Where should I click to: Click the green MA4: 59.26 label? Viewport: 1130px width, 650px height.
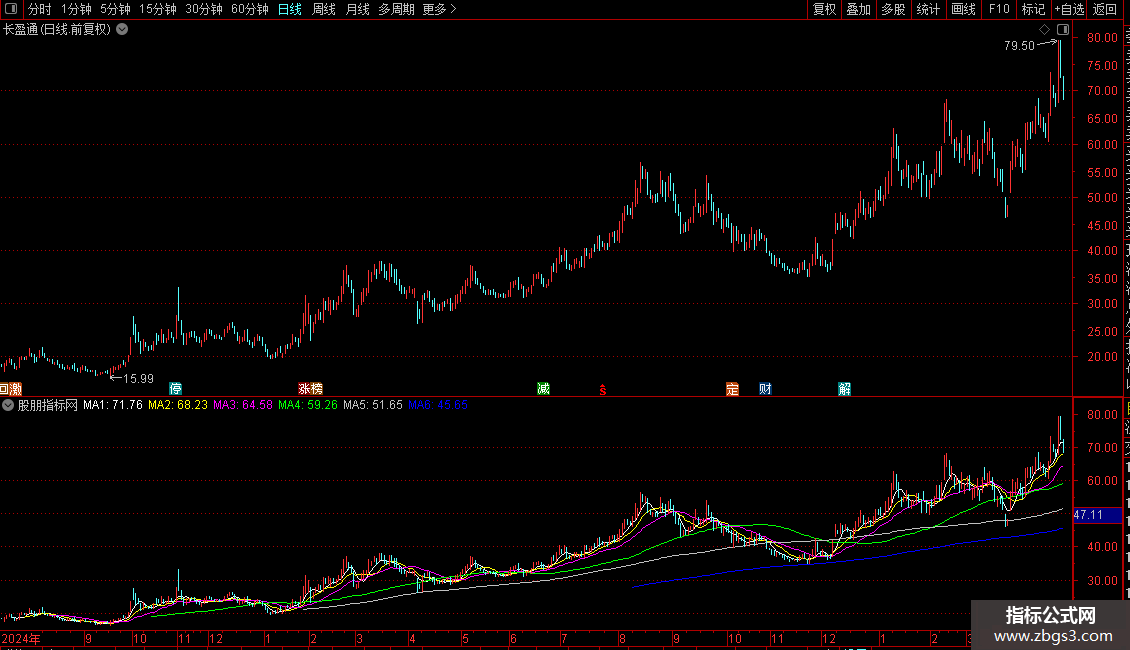coord(308,405)
